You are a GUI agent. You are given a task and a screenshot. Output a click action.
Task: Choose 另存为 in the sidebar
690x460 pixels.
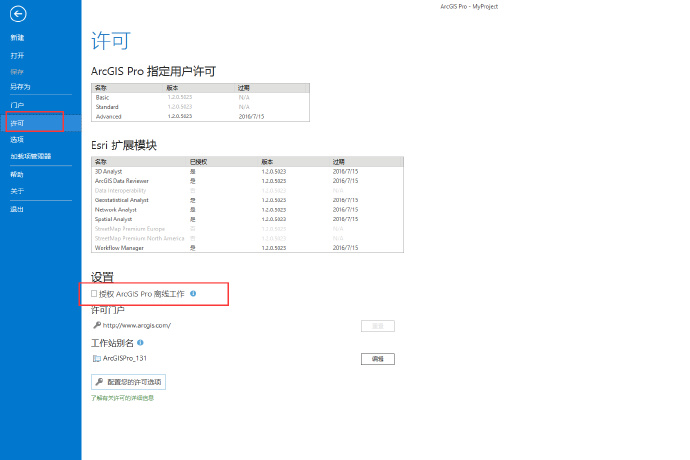tap(20, 87)
